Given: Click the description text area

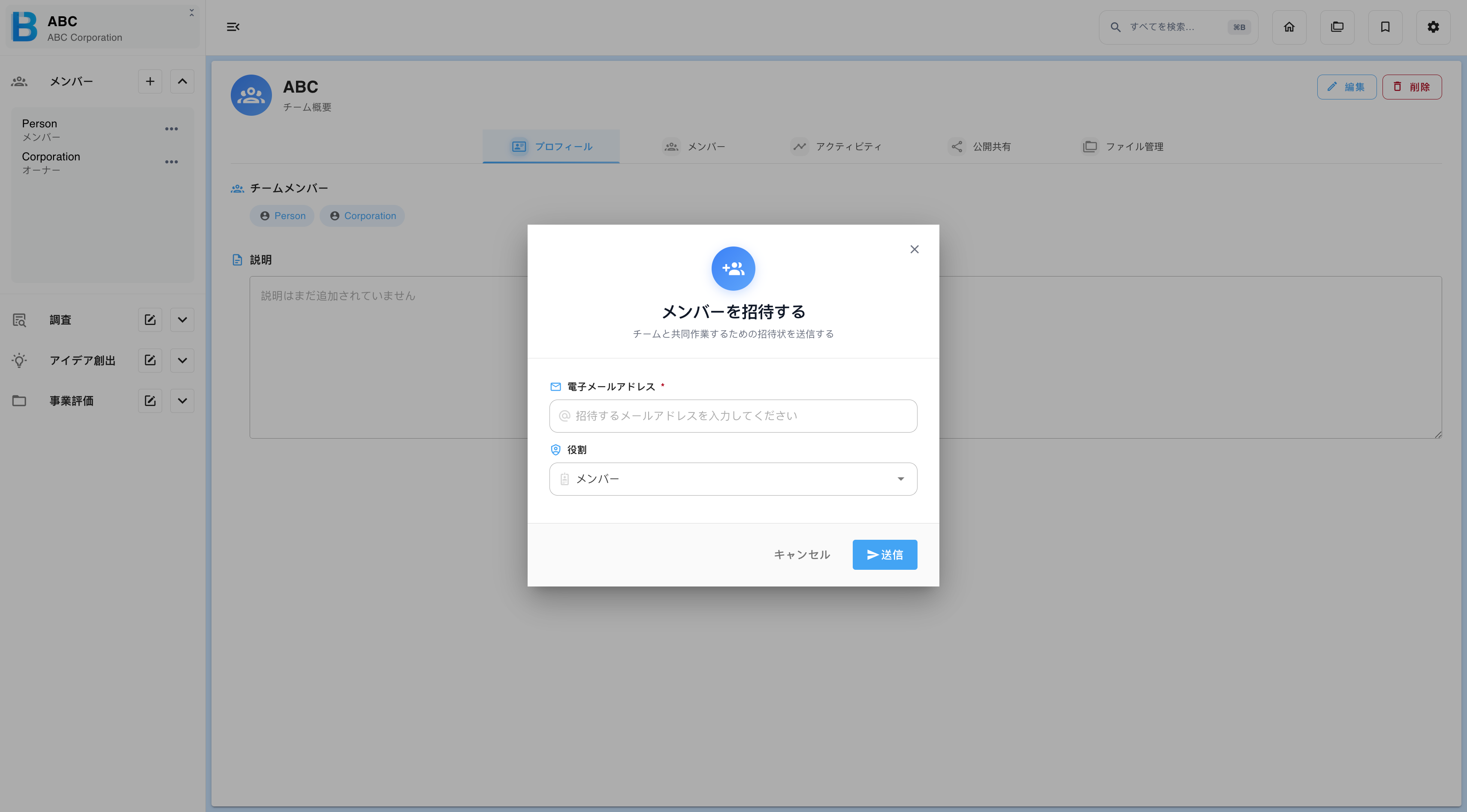Looking at the screenshot, I should pos(846,358).
